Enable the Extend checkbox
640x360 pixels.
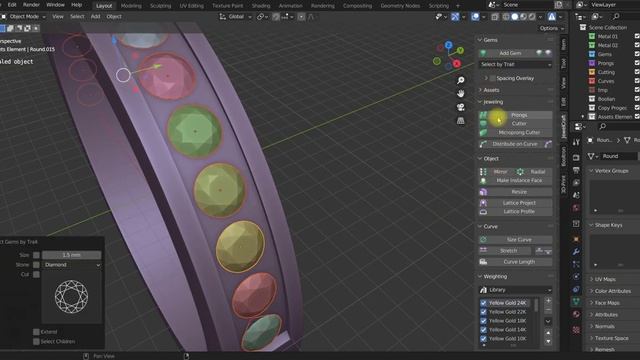pyautogui.click(x=36, y=332)
